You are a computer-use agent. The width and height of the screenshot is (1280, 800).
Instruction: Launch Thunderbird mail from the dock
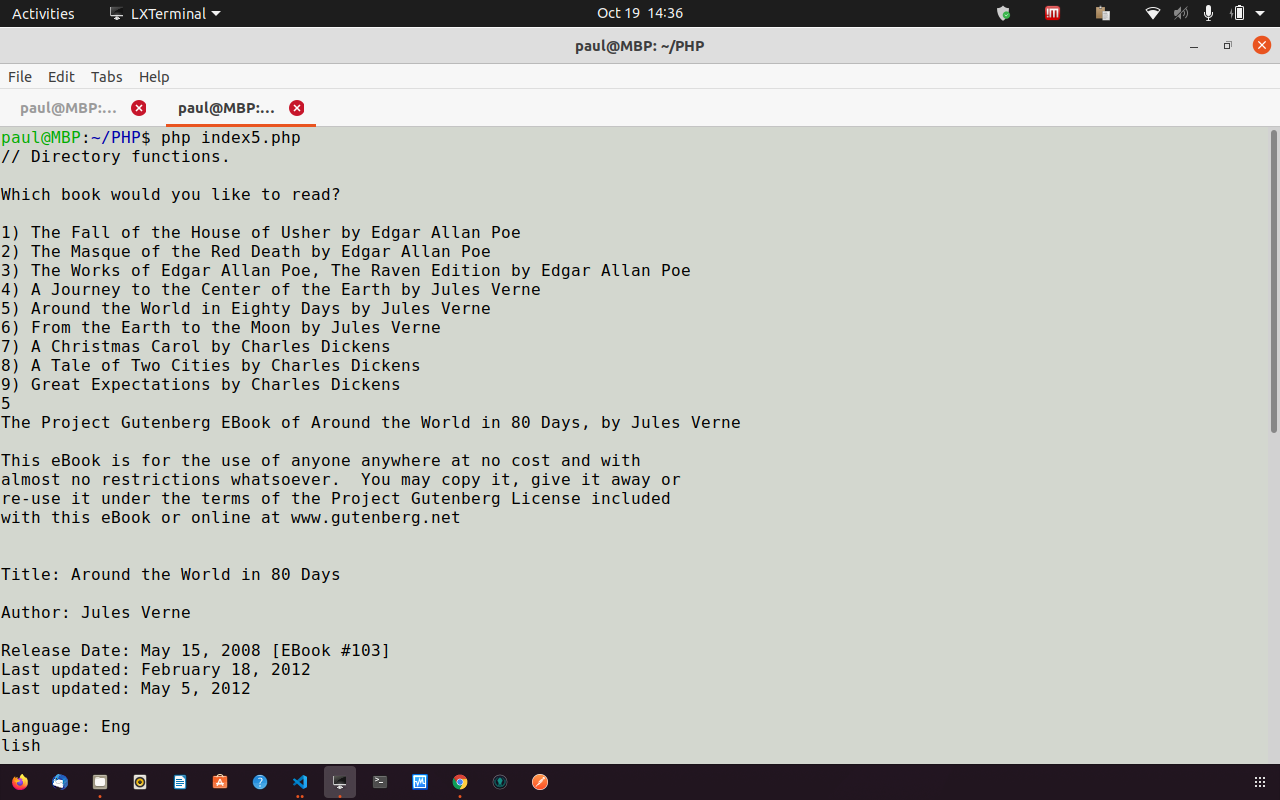click(x=60, y=782)
